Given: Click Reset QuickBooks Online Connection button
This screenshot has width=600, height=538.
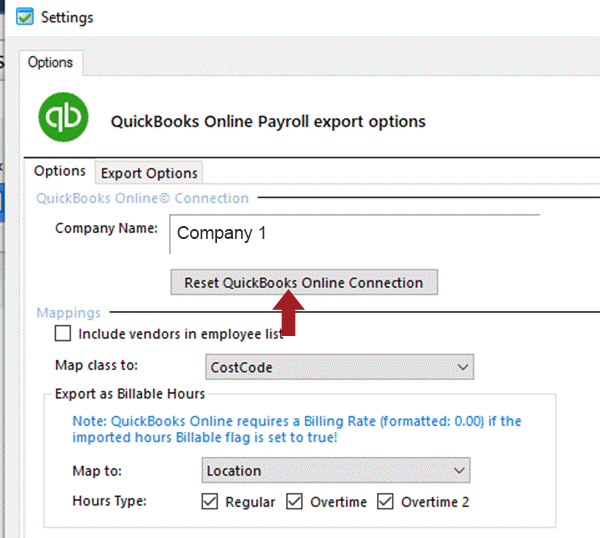Looking at the screenshot, I should tap(304, 282).
